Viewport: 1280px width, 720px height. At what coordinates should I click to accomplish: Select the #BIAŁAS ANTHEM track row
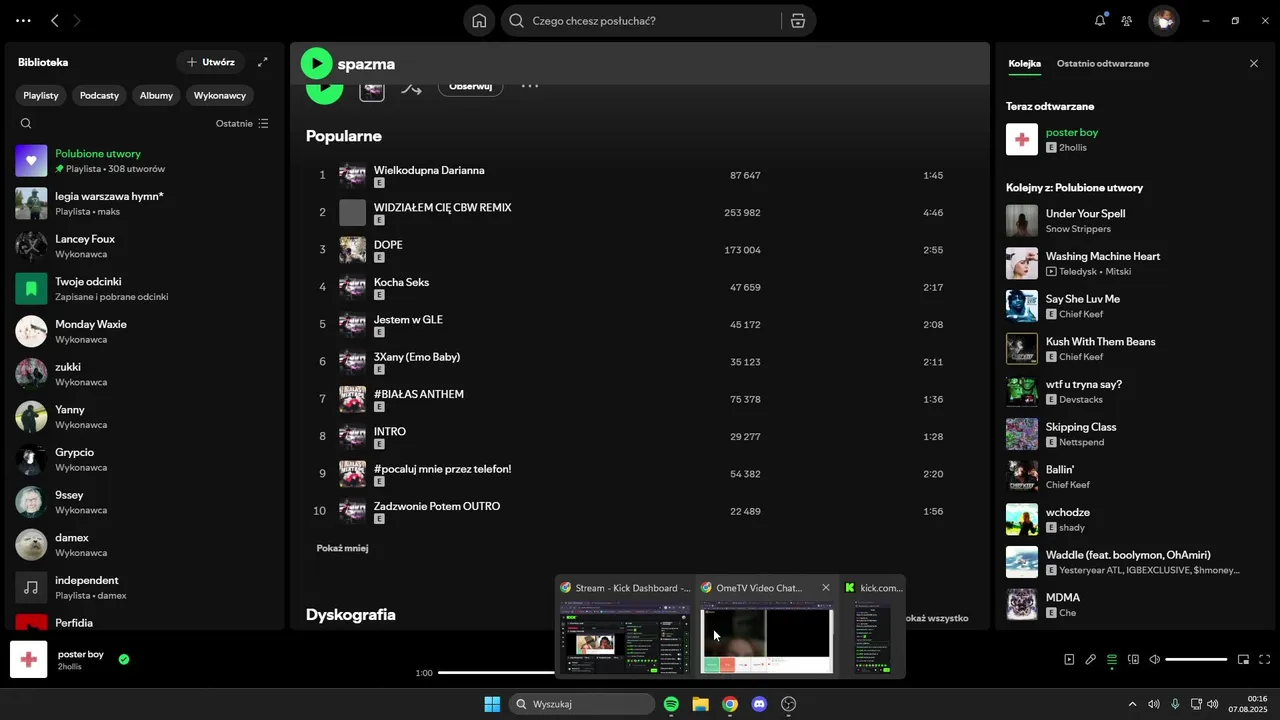(640, 399)
